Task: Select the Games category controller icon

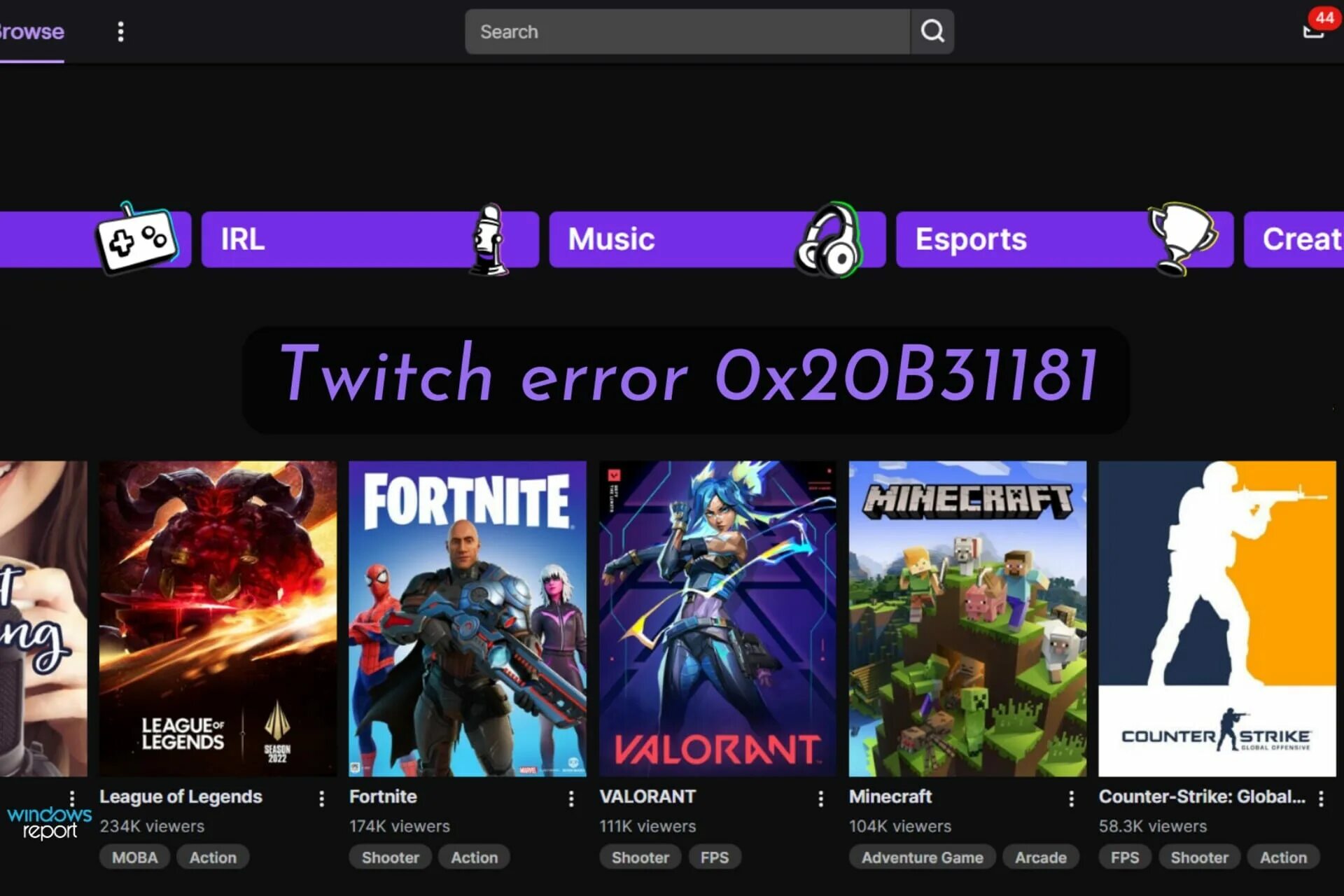Action: 136,239
